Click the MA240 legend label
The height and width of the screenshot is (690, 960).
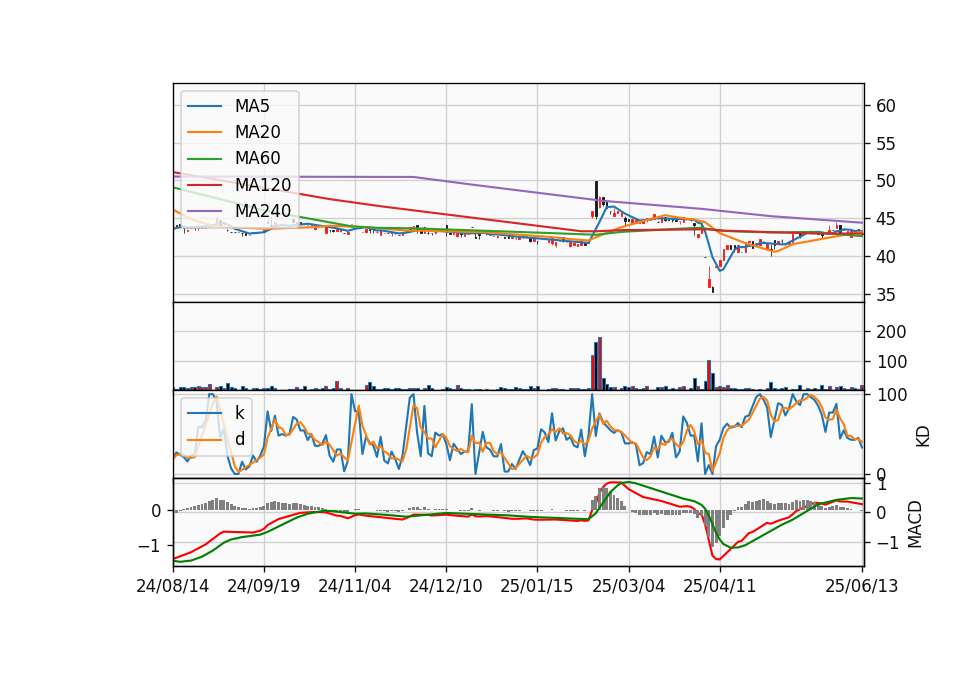tap(263, 211)
